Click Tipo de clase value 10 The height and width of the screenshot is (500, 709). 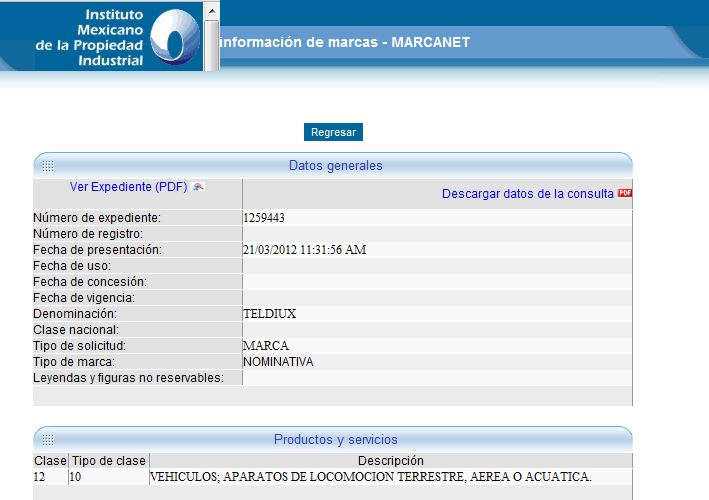pyautogui.click(x=75, y=477)
